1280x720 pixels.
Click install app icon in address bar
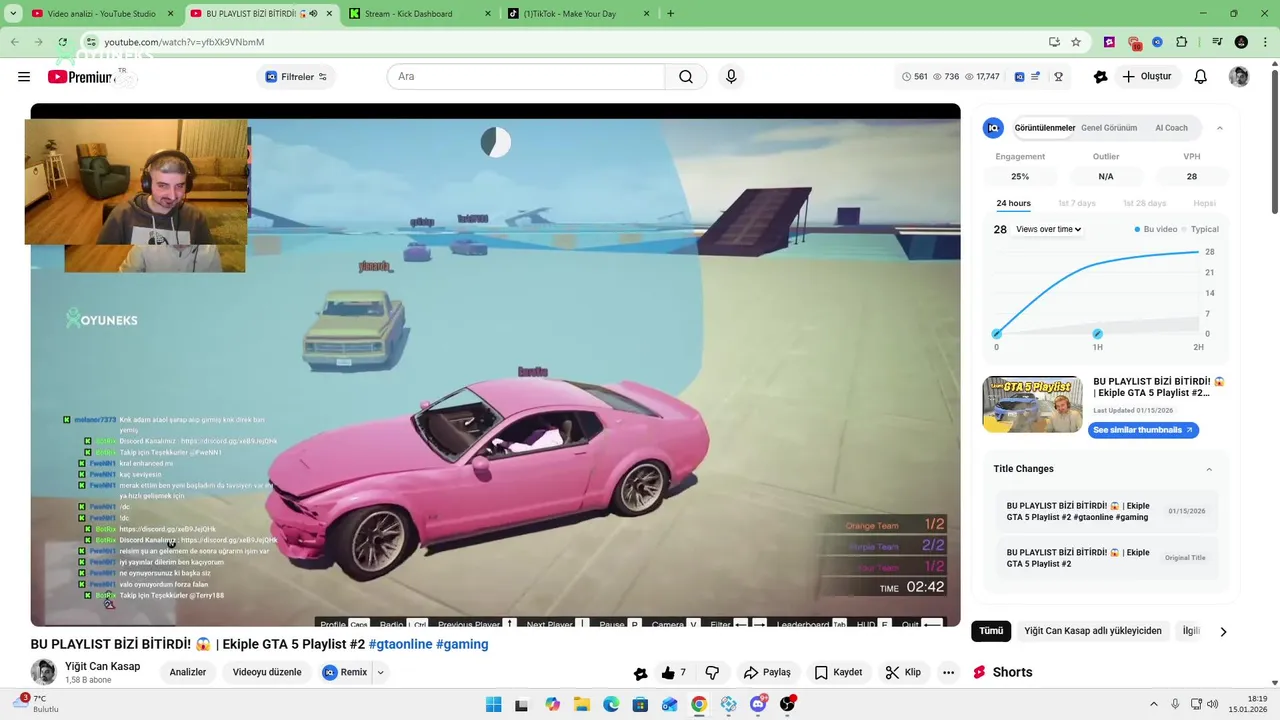click(x=1054, y=42)
